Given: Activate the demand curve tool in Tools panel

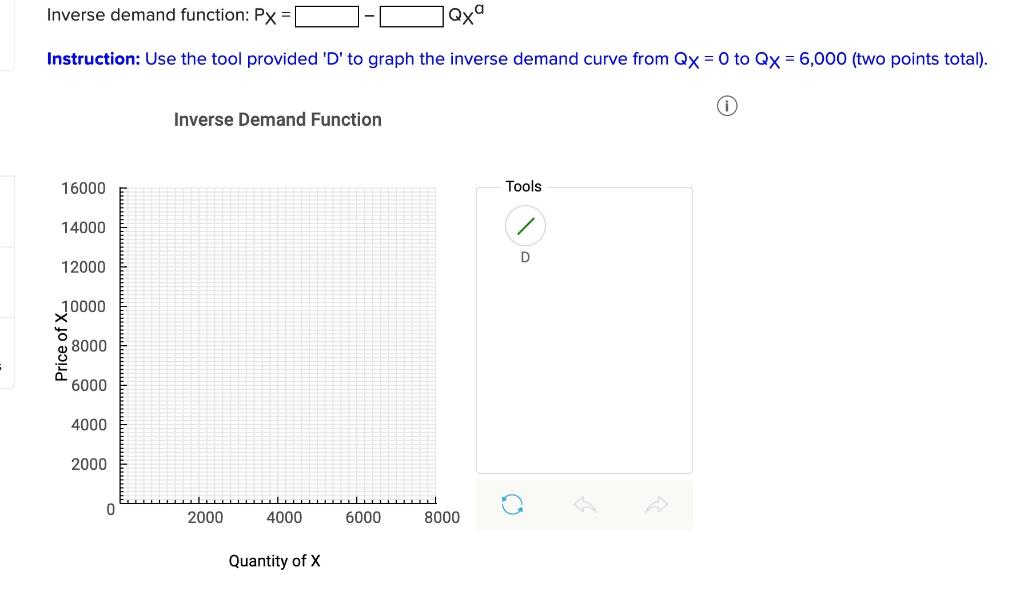Looking at the screenshot, I should pyautogui.click(x=524, y=226).
